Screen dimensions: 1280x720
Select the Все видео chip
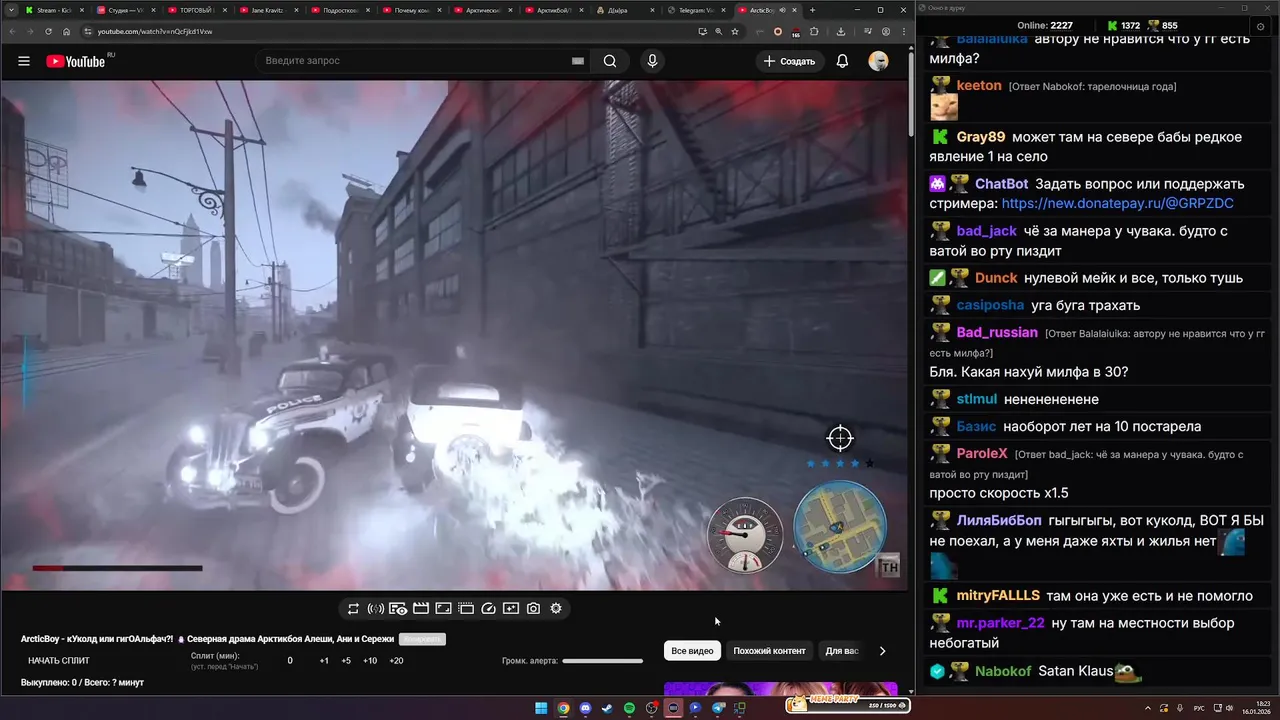click(692, 651)
